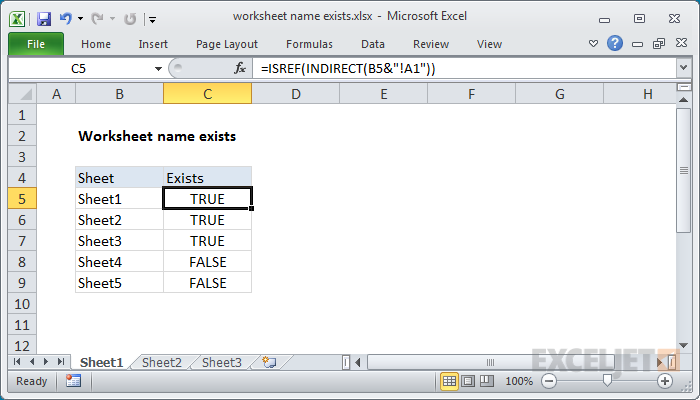The width and height of the screenshot is (700, 400).
Task: Select the FALSE cell beside Sheet5
Action: coord(208,283)
